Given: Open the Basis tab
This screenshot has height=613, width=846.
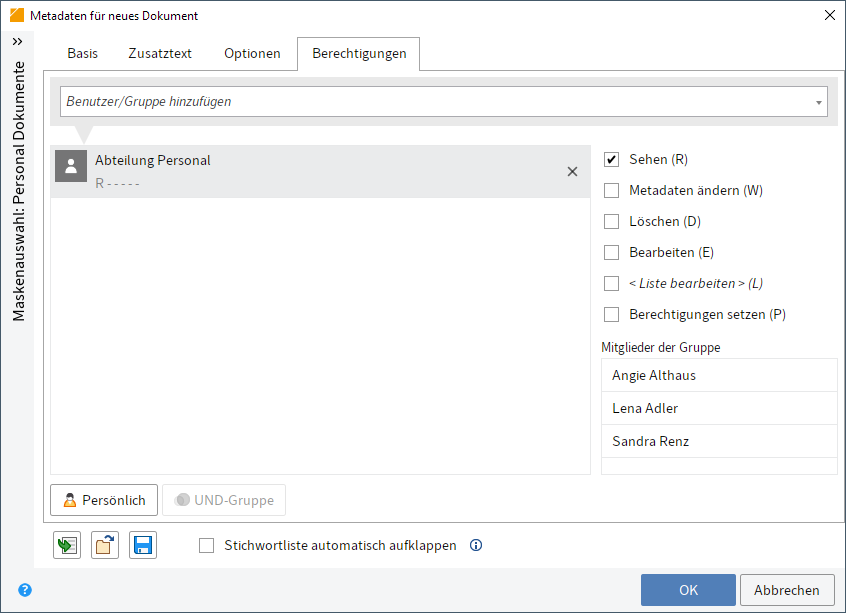Looking at the screenshot, I should pos(83,53).
